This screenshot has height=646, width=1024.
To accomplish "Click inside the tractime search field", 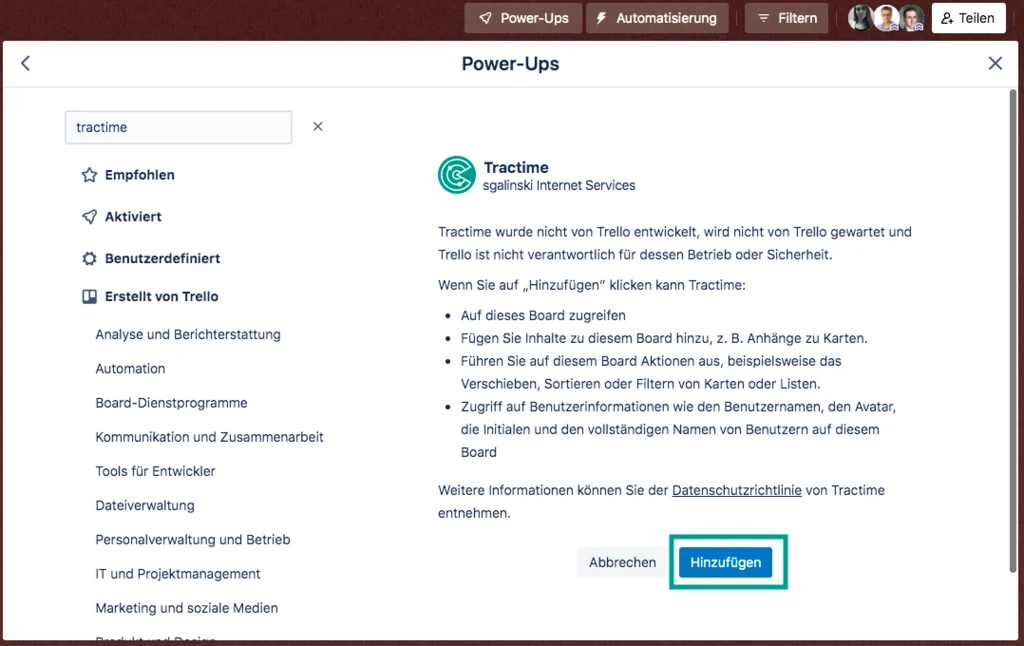I will tap(178, 127).
